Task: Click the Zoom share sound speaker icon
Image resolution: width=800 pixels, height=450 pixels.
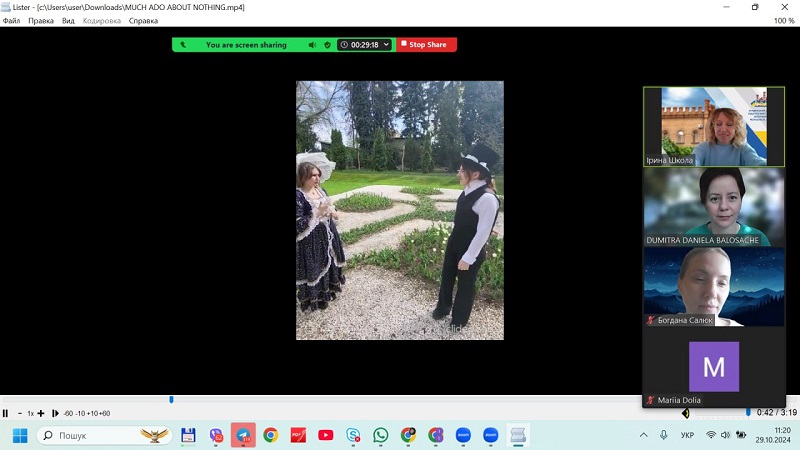Action: (312, 45)
